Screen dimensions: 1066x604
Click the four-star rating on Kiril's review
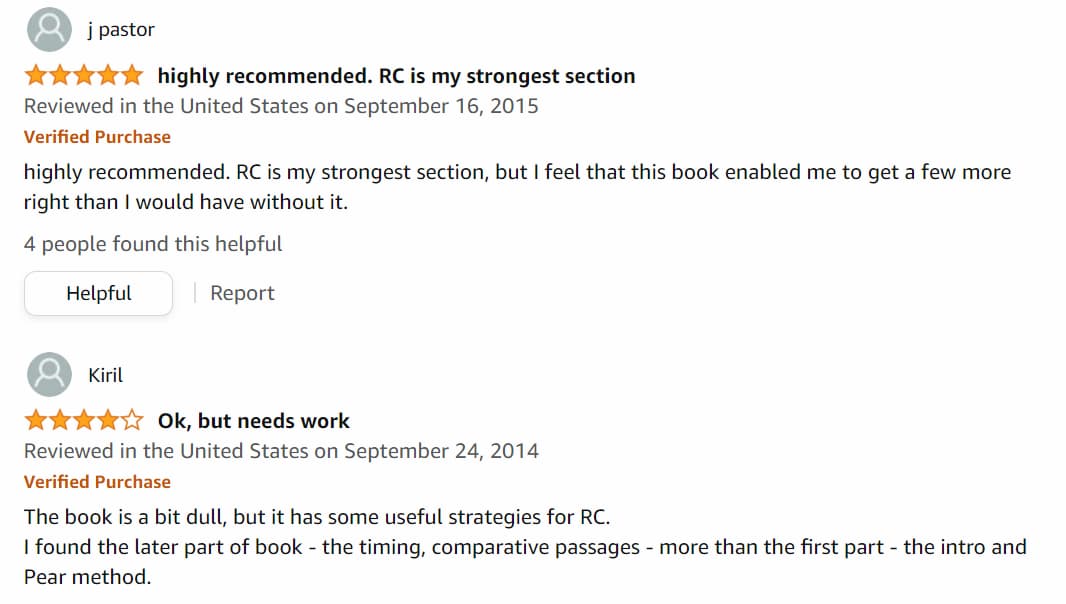[x=84, y=420]
